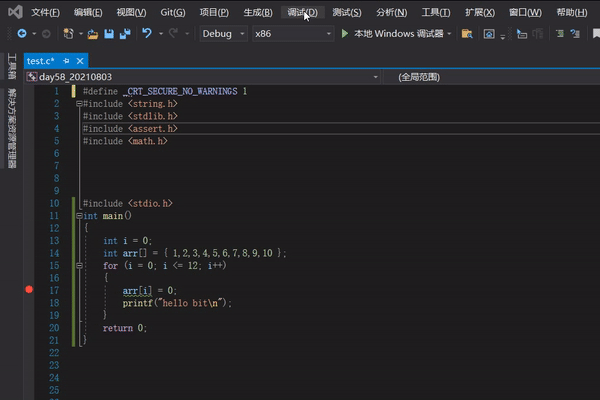Click the redo arrow icon

tap(173, 33)
